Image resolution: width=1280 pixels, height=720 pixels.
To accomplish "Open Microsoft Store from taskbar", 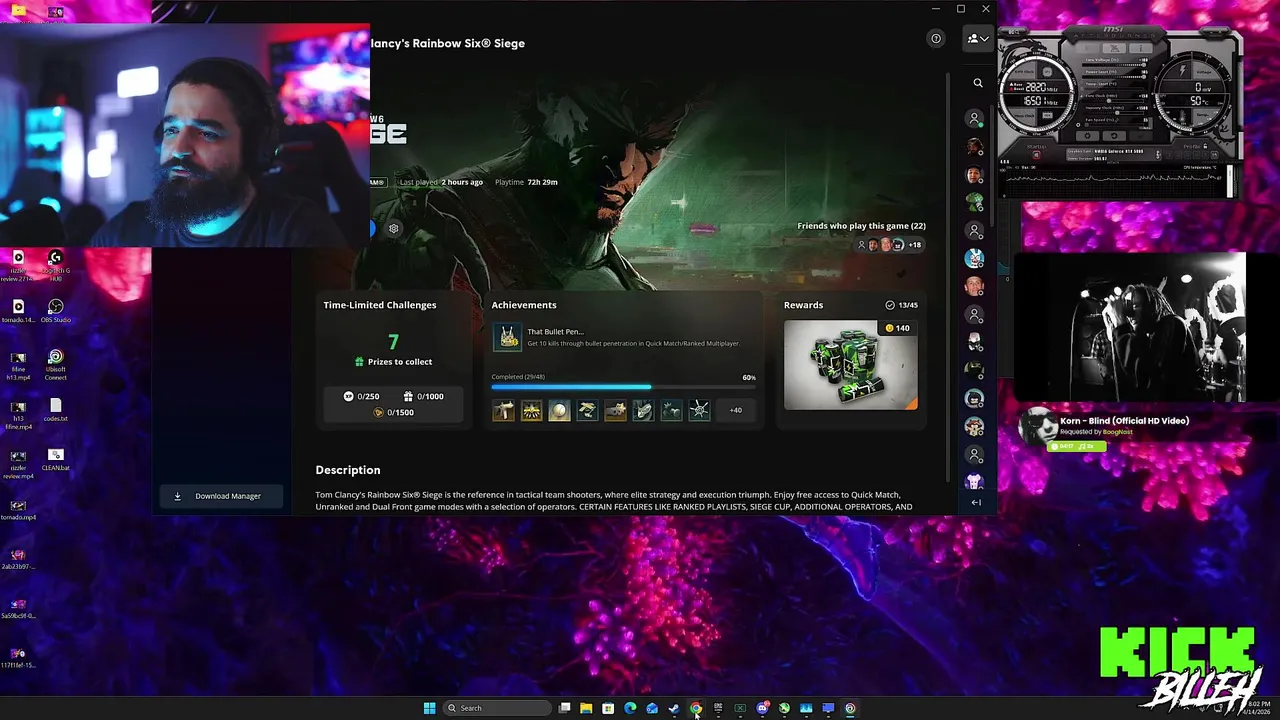I will click(608, 708).
